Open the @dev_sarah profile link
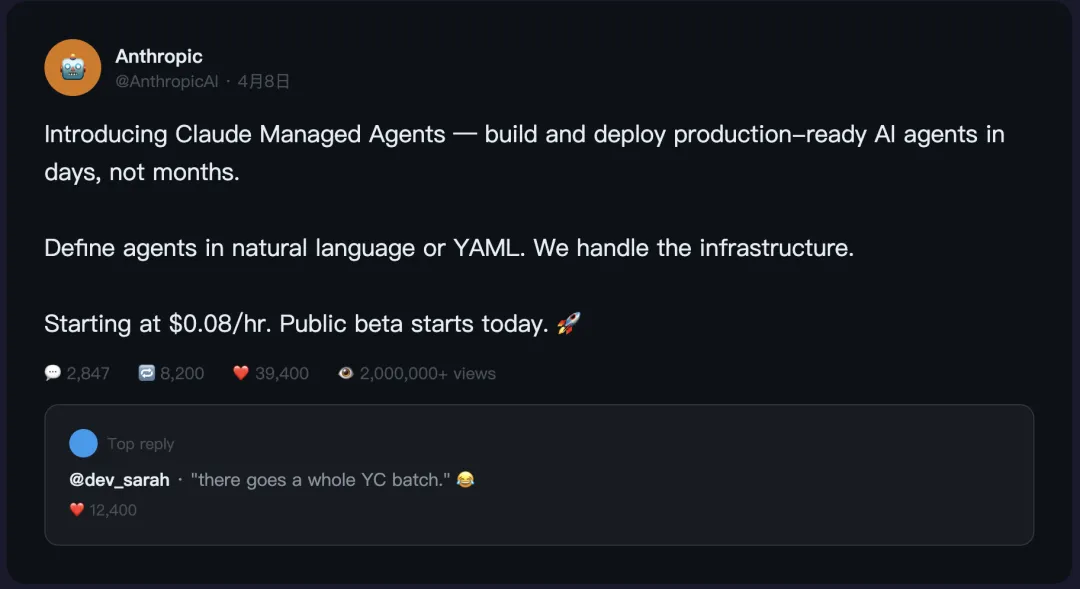 coord(119,480)
